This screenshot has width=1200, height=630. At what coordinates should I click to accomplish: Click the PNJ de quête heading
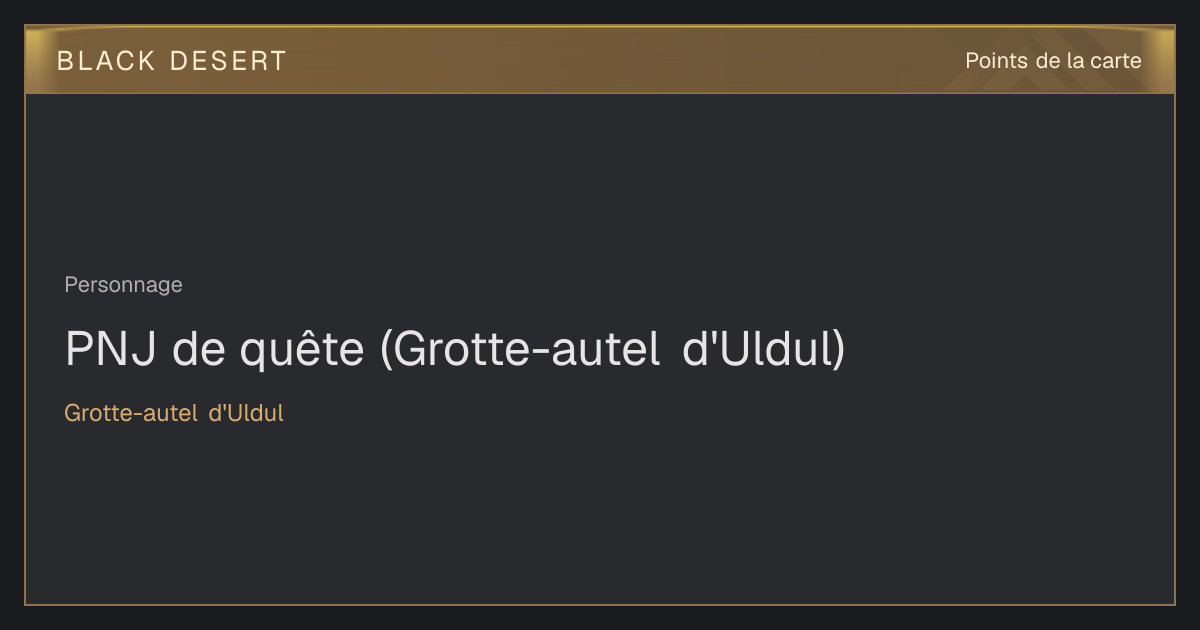455,349
